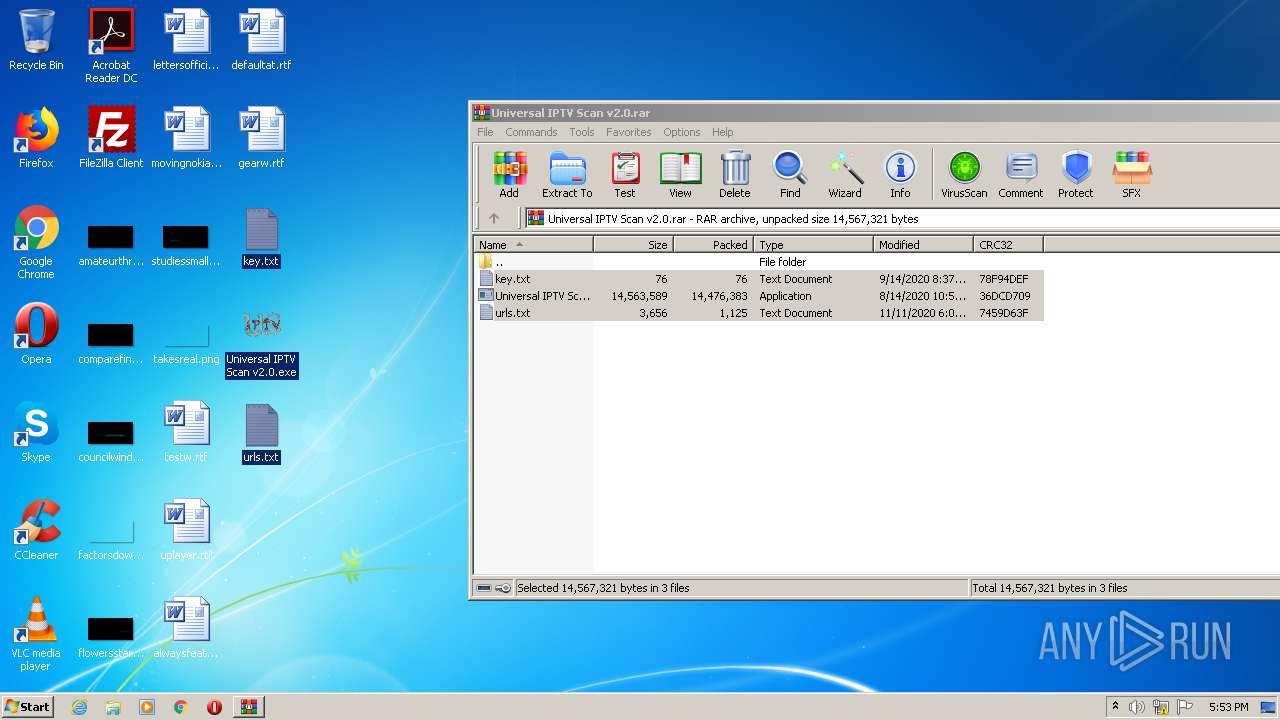Select the Firefox desktop shortcut
Screen dimensions: 1280x720
click(x=36, y=138)
